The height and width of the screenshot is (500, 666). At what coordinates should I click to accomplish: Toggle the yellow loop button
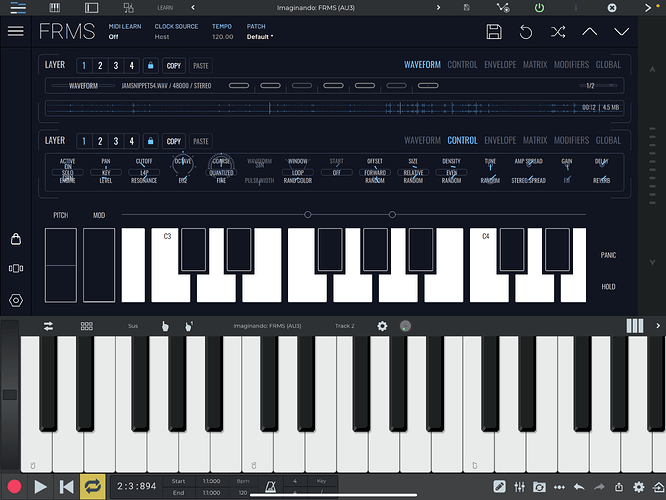[x=92, y=487]
